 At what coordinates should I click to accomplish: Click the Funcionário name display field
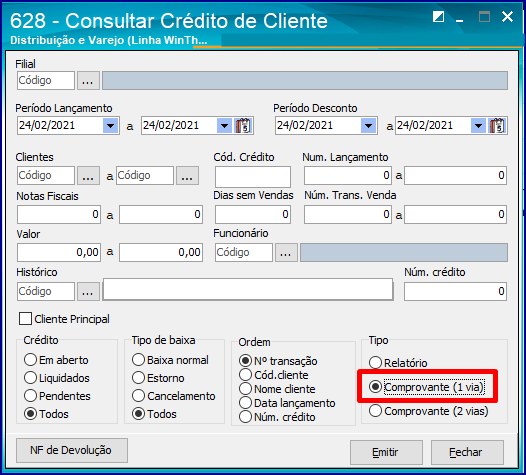pyautogui.click(x=404, y=253)
